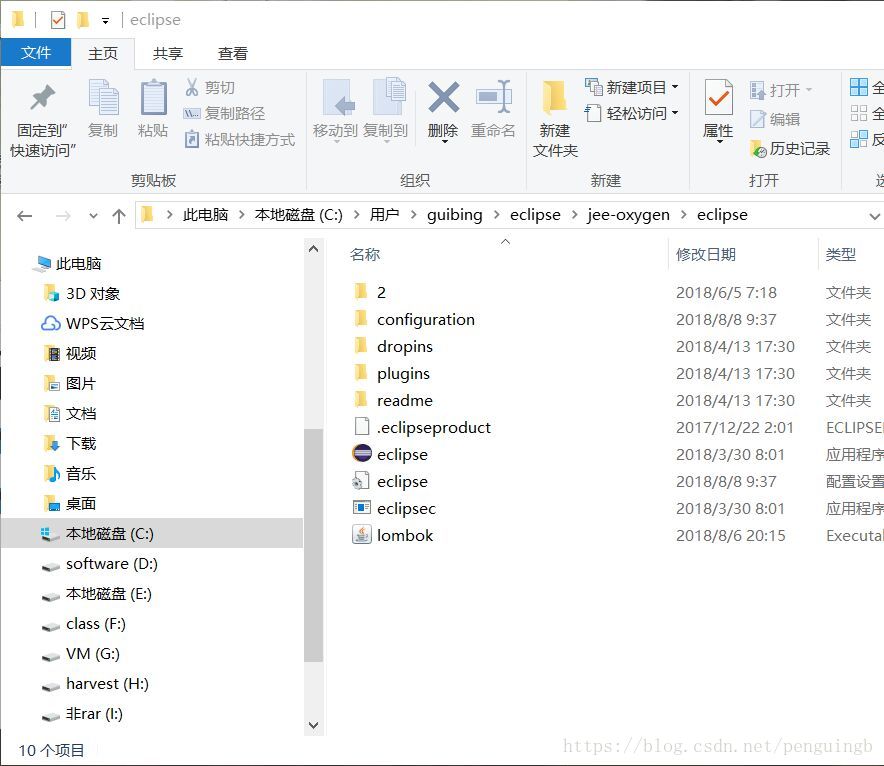
Task: Click the Cut scissors icon
Action: (192, 87)
